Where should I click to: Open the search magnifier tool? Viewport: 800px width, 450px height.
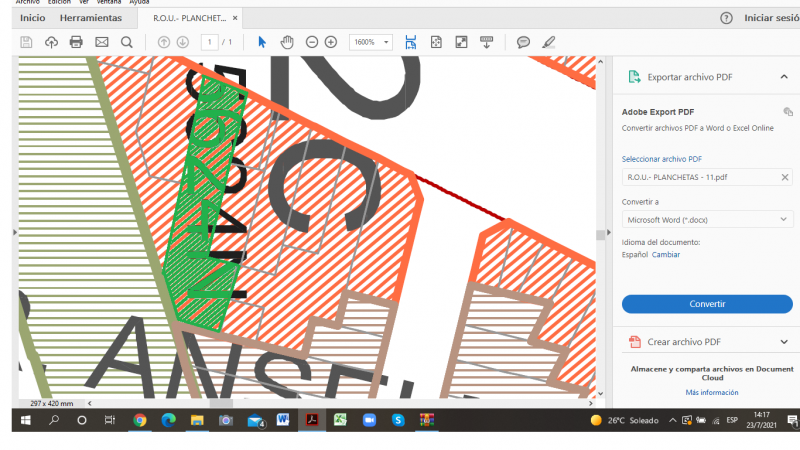click(x=127, y=42)
